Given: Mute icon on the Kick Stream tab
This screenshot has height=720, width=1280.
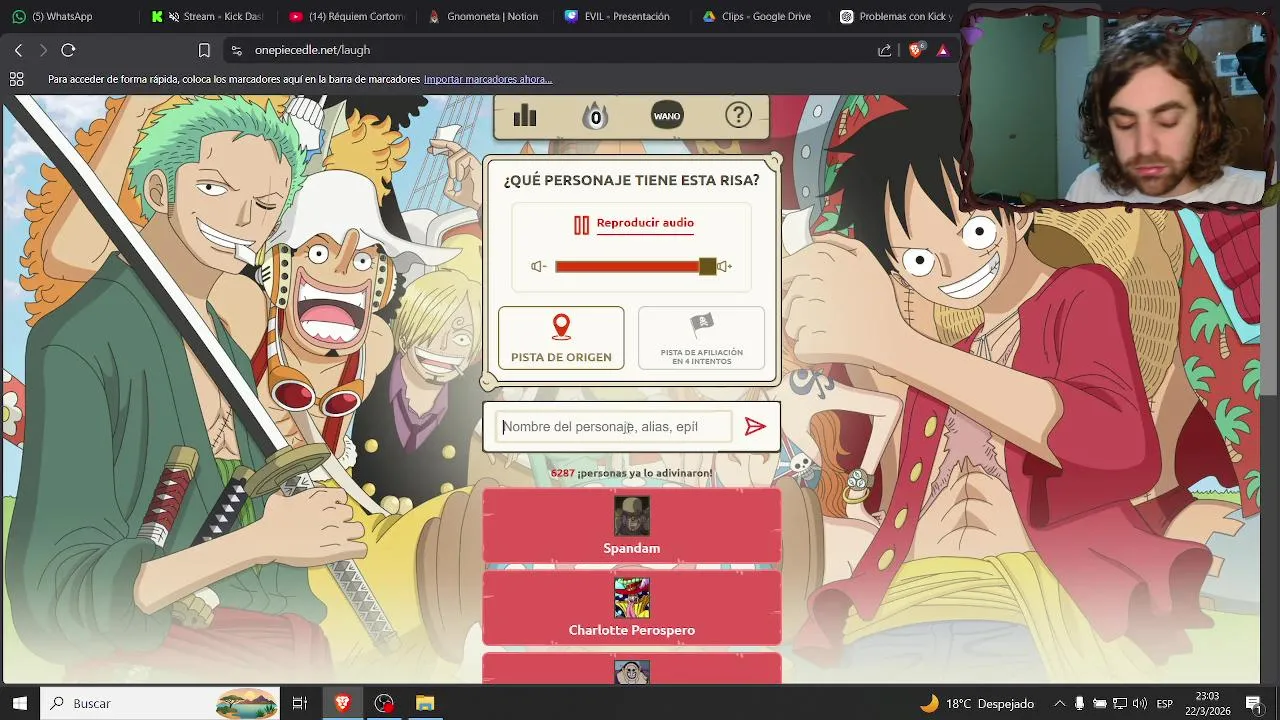Looking at the screenshot, I should pos(174,16).
